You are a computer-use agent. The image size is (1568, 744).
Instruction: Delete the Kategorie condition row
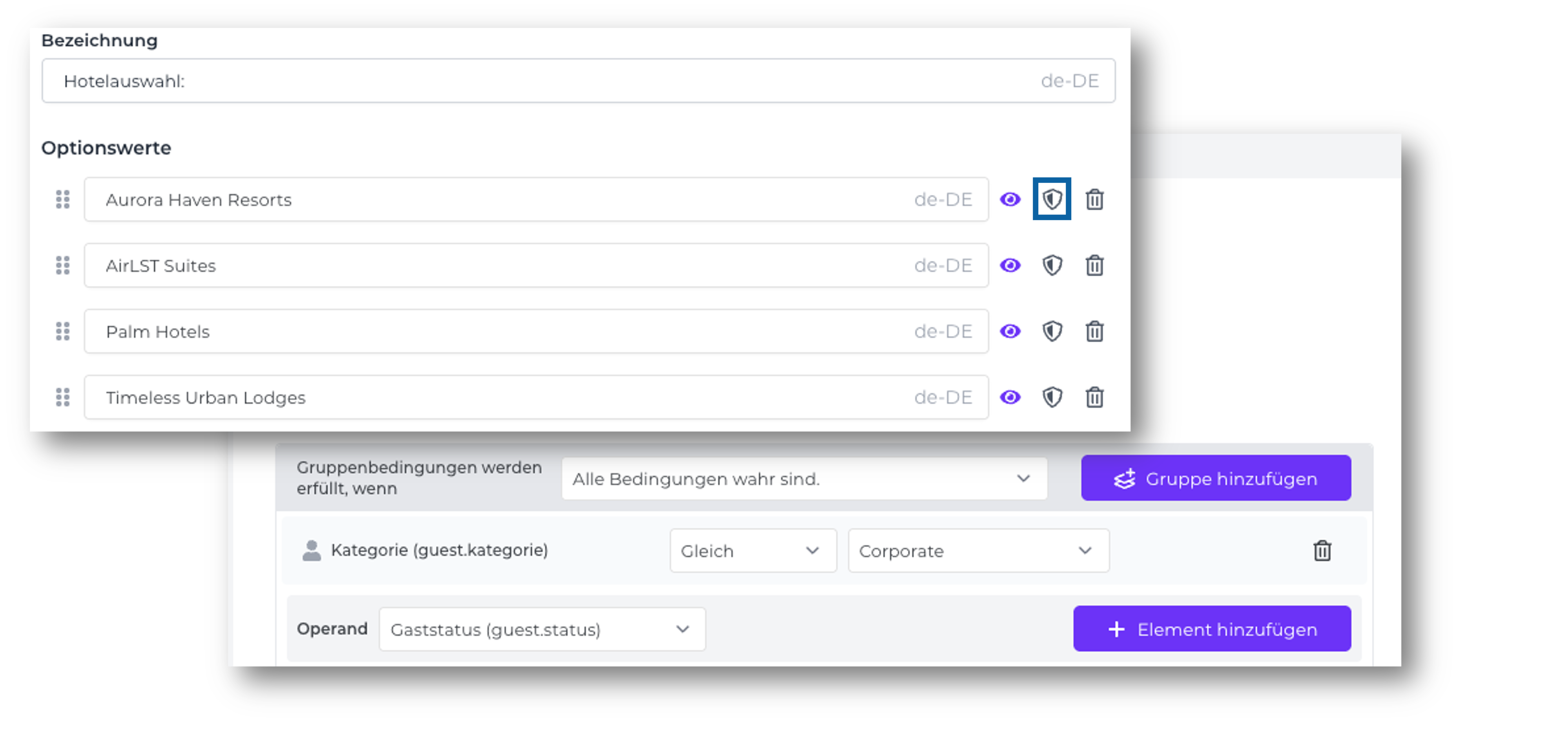[1322, 551]
